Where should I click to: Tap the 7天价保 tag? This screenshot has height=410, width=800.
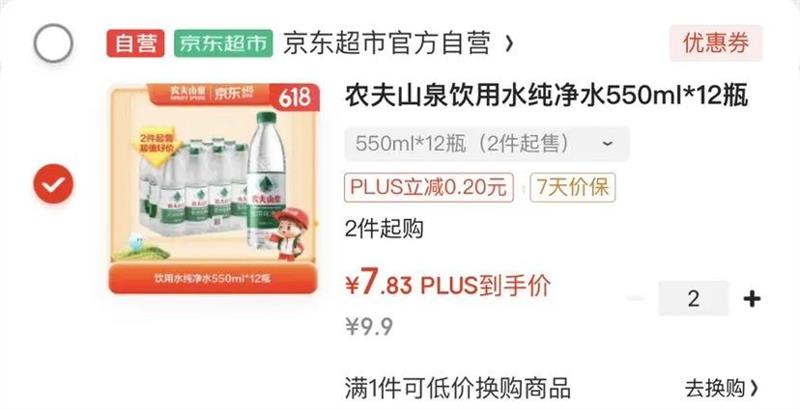[572, 188]
